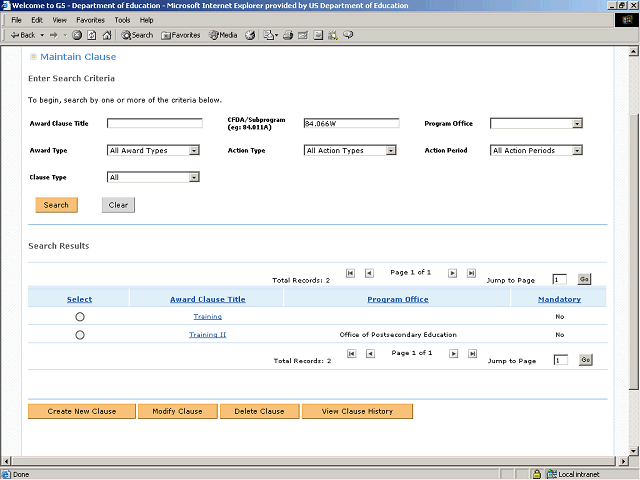Click the bottom Jump to Page field
Viewport: 640px width, 480px height.
point(561,360)
